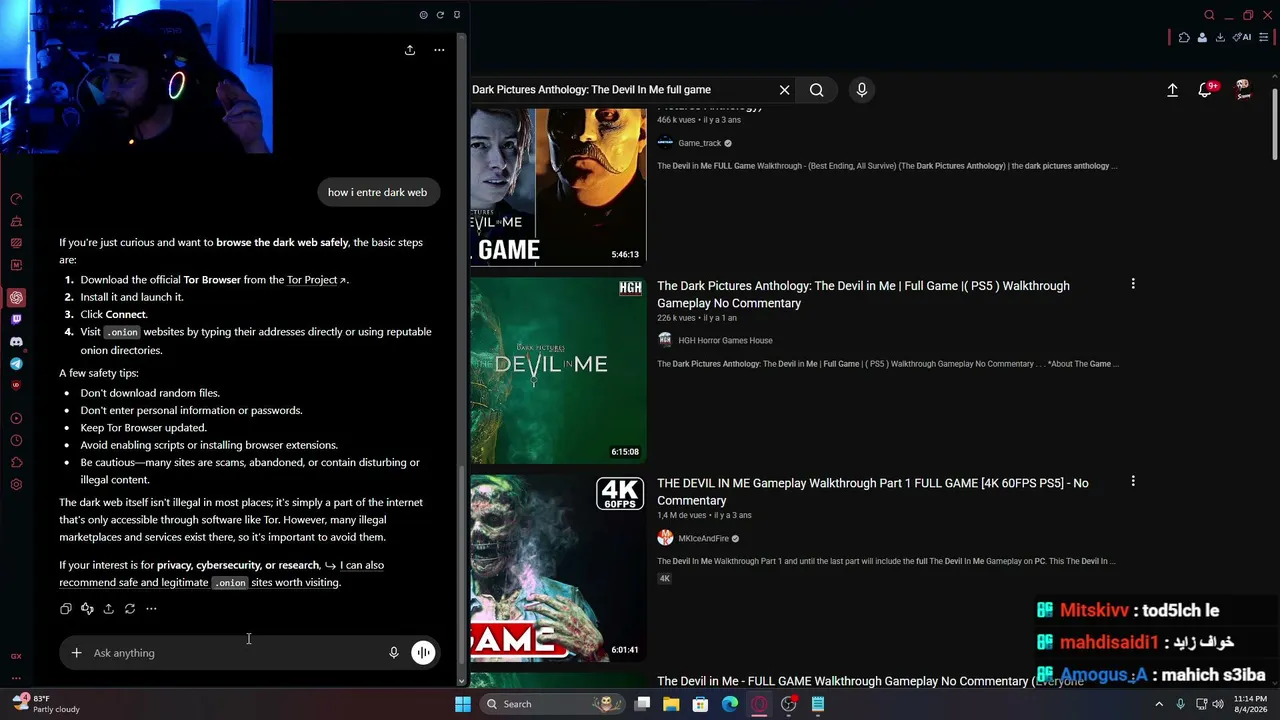The image size is (1280, 720).
Task: Pin the ChatGPT sidebar panel
Action: click(457, 15)
